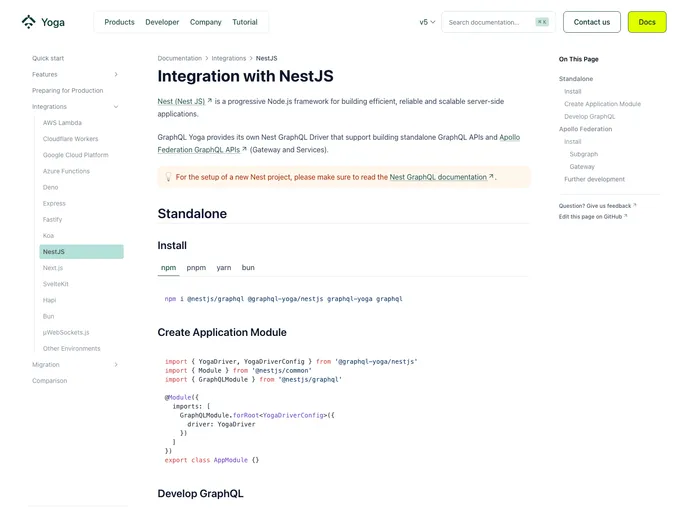Open the Company menu

tap(205, 22)
